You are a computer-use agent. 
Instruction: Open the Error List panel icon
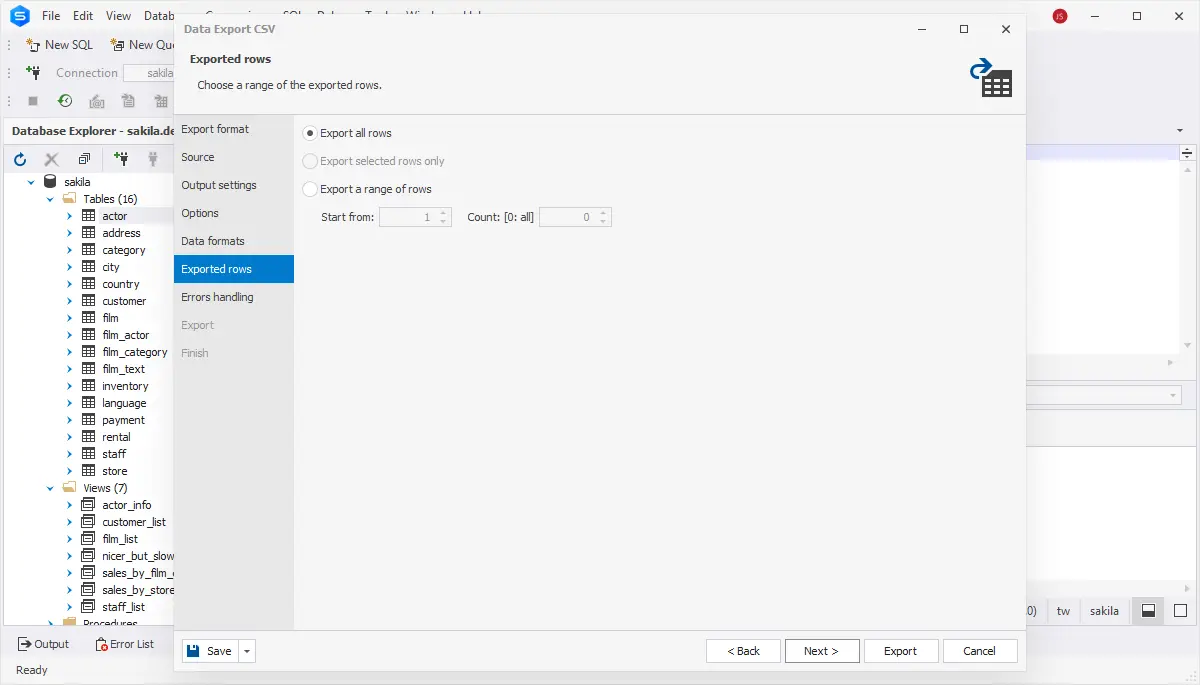(101, 644)
